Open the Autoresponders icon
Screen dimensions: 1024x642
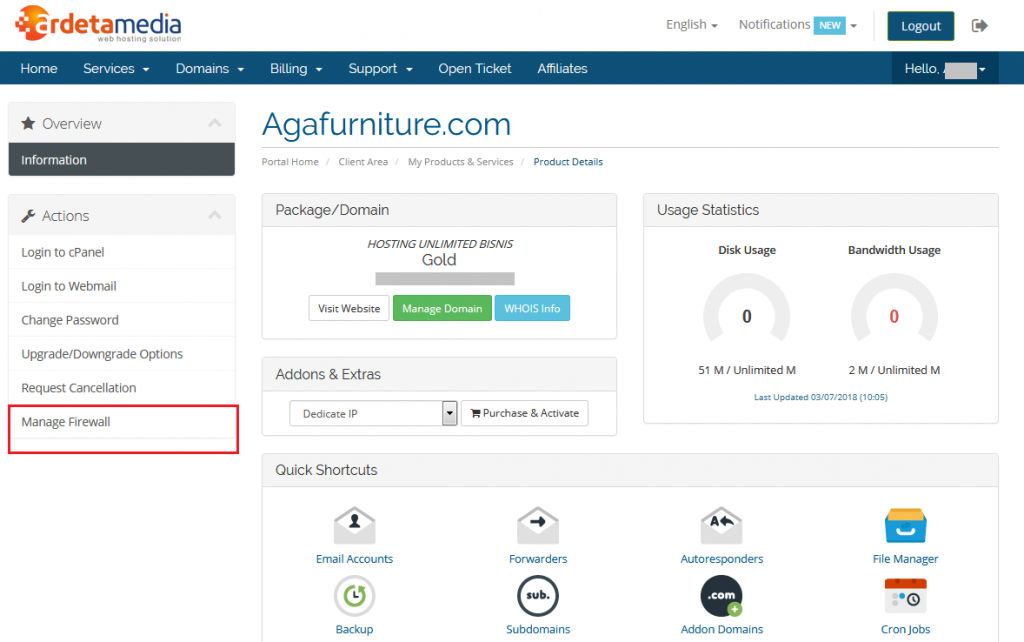pyautogui.click(x=721, y=526)
